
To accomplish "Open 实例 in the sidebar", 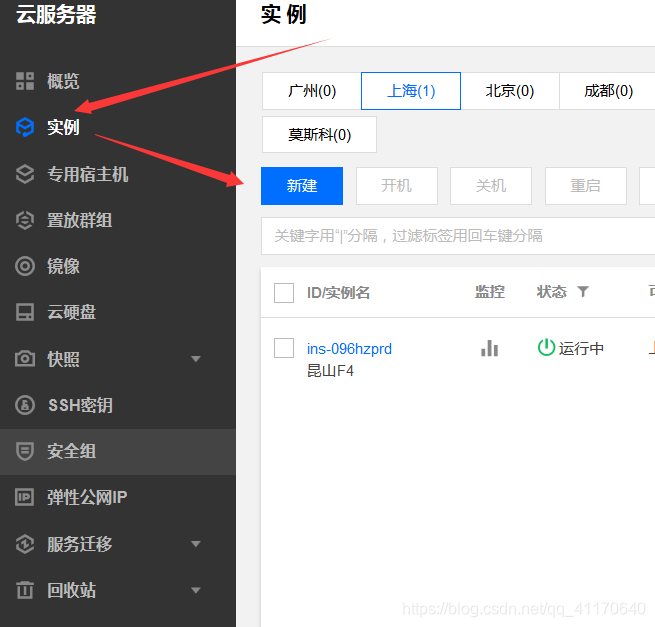I will pos(63,127).
